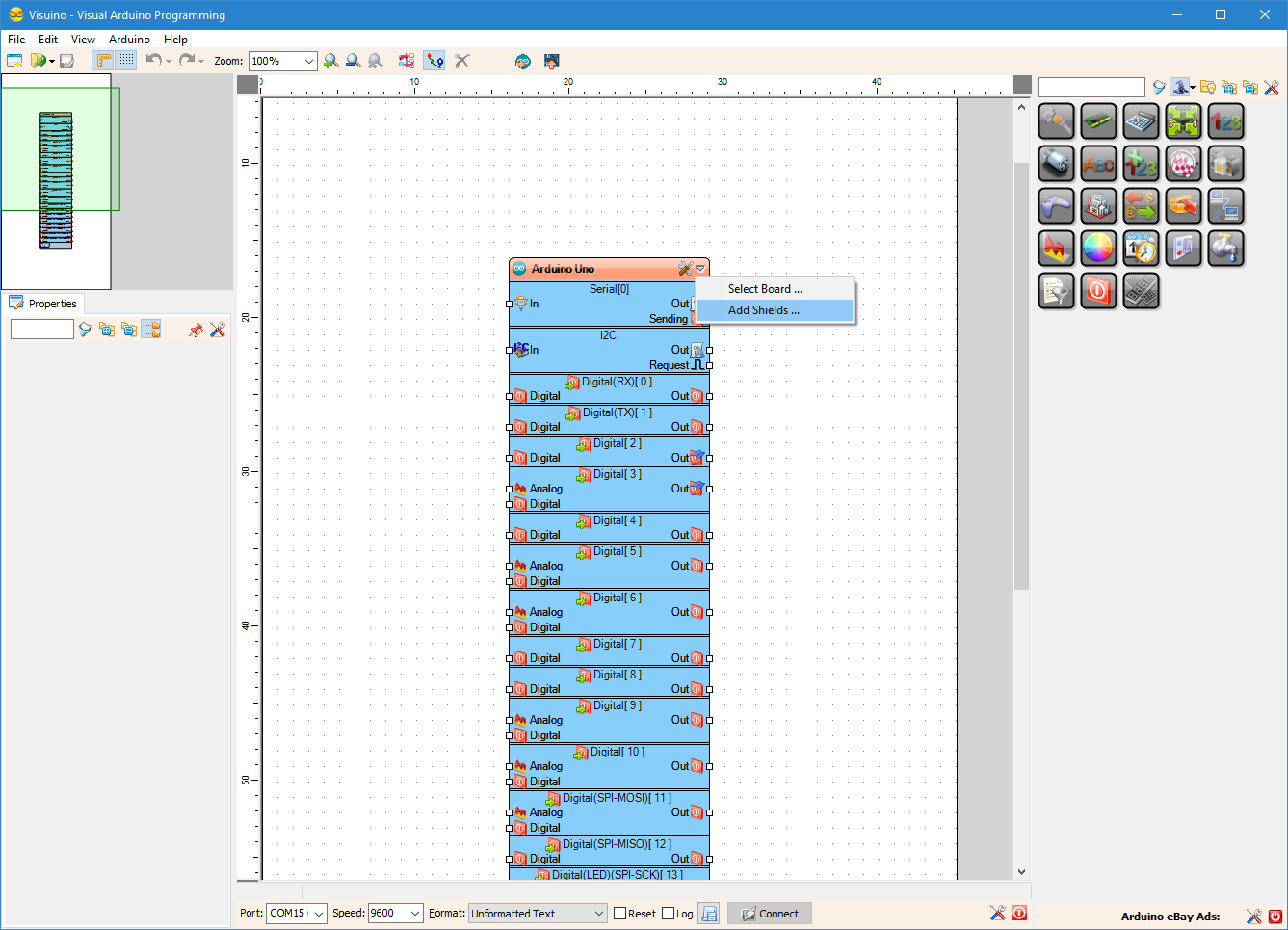Click the pin properties icon
Viewport: 1288px width, 930px height.
click(196, 330)
